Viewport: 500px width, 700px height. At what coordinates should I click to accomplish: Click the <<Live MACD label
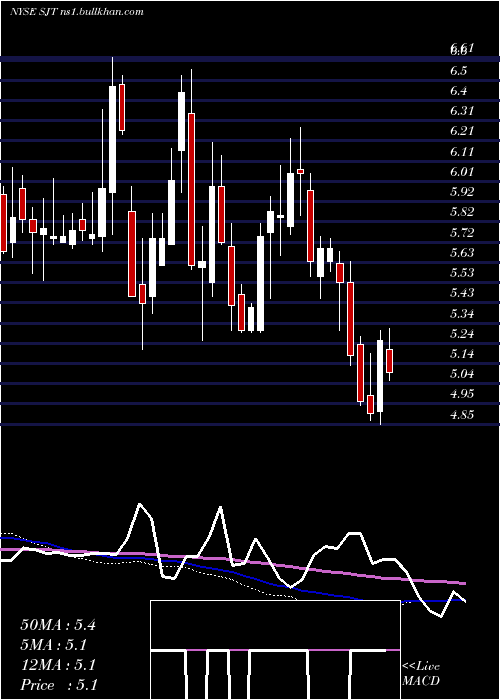pyautogui.click(x=421, y=673)
